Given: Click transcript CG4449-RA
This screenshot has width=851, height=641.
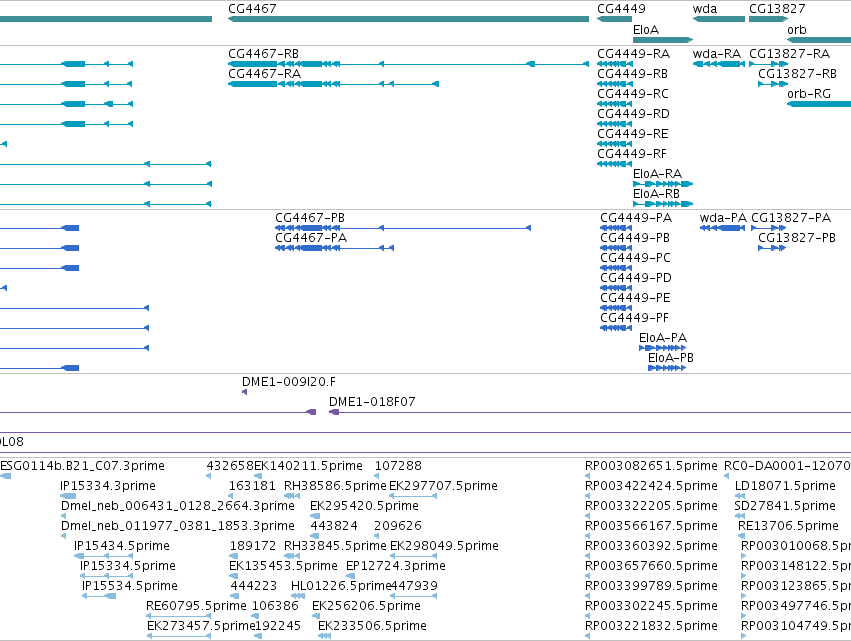Looking at the screenshot, I should tap(614, 64).
